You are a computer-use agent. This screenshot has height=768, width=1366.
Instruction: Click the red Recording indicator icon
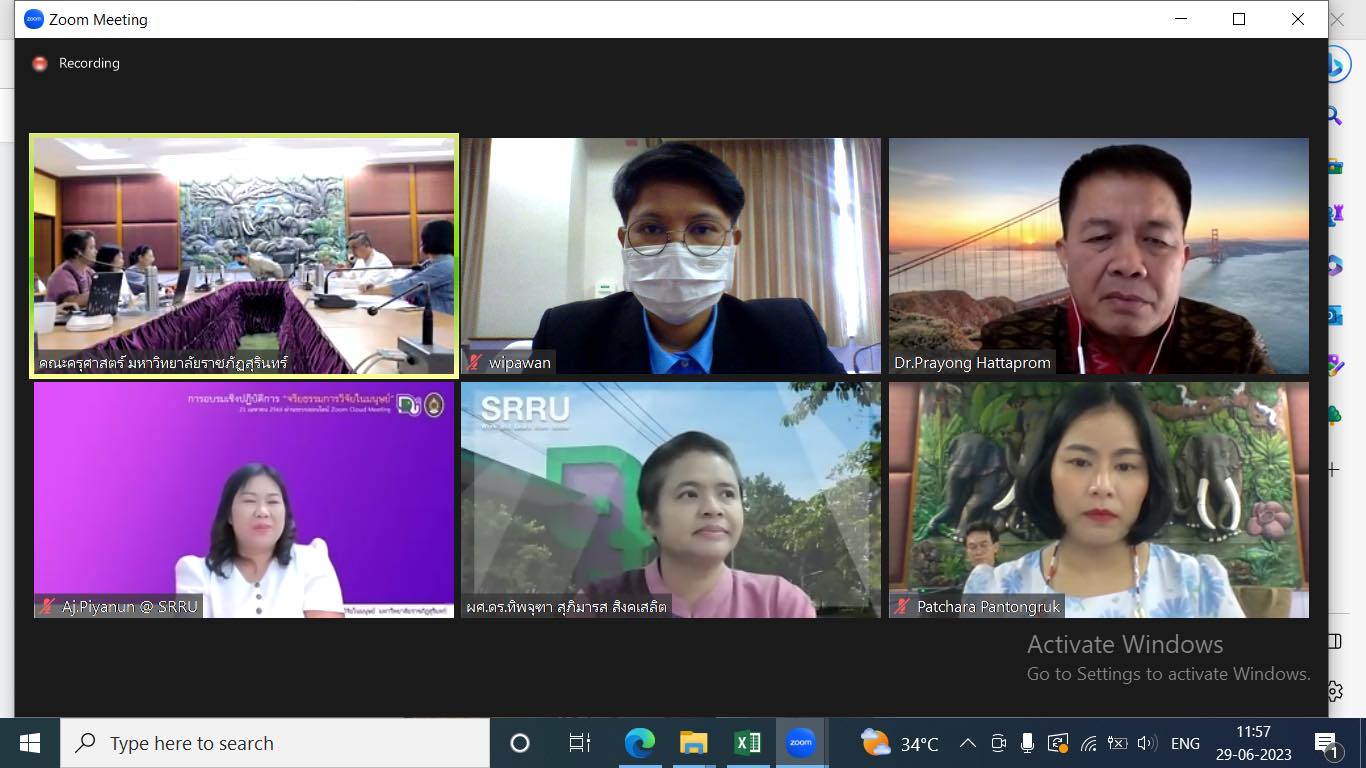click(40, 63)
